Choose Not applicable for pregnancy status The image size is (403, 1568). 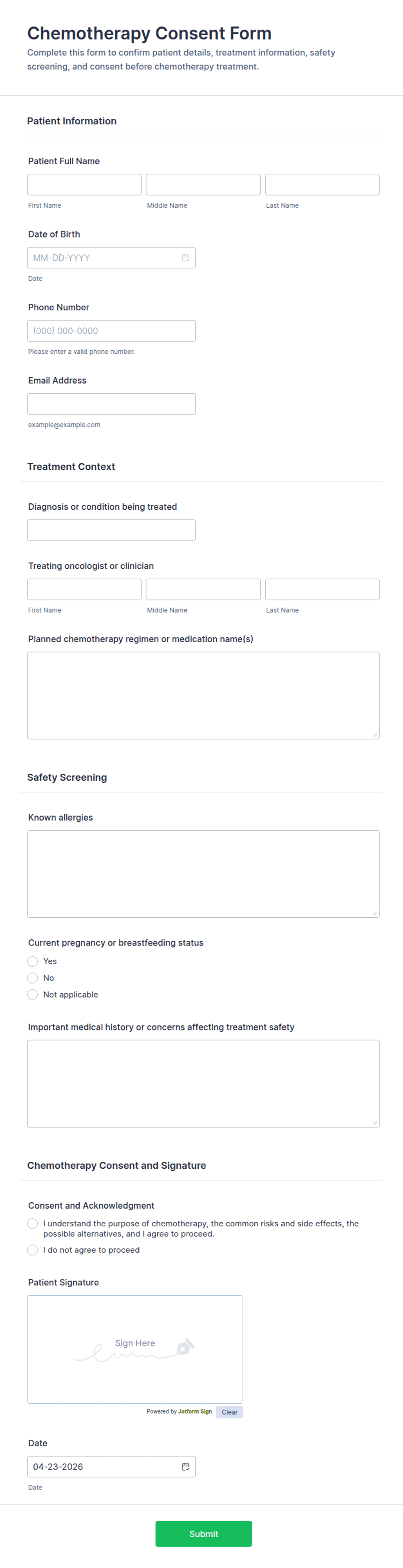[x=32, y=994]
